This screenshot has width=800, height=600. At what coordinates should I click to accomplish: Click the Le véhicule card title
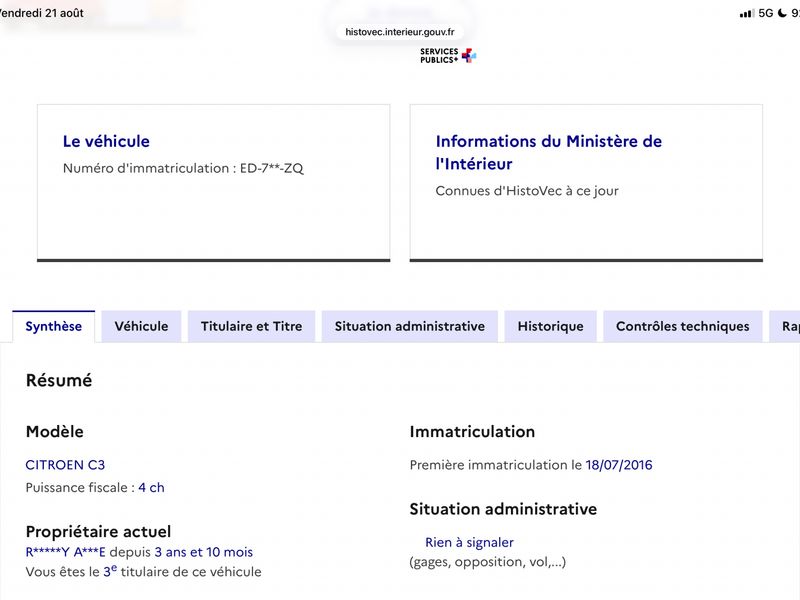pos(106,141)
